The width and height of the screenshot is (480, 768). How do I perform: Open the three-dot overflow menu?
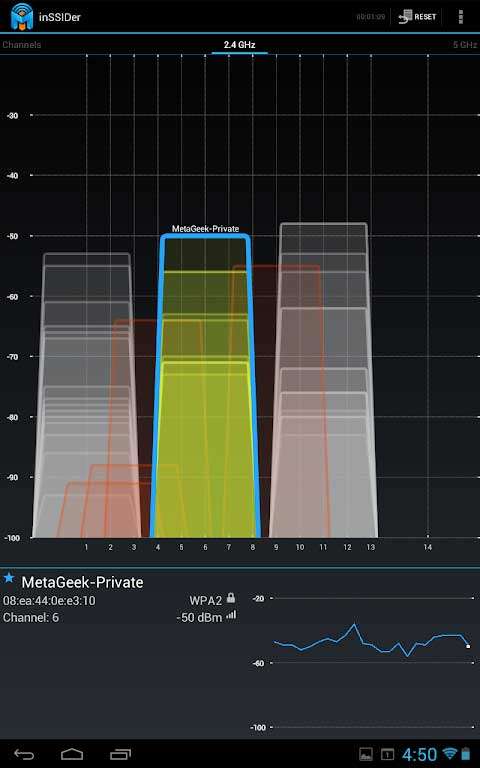(x=460, y=16)
